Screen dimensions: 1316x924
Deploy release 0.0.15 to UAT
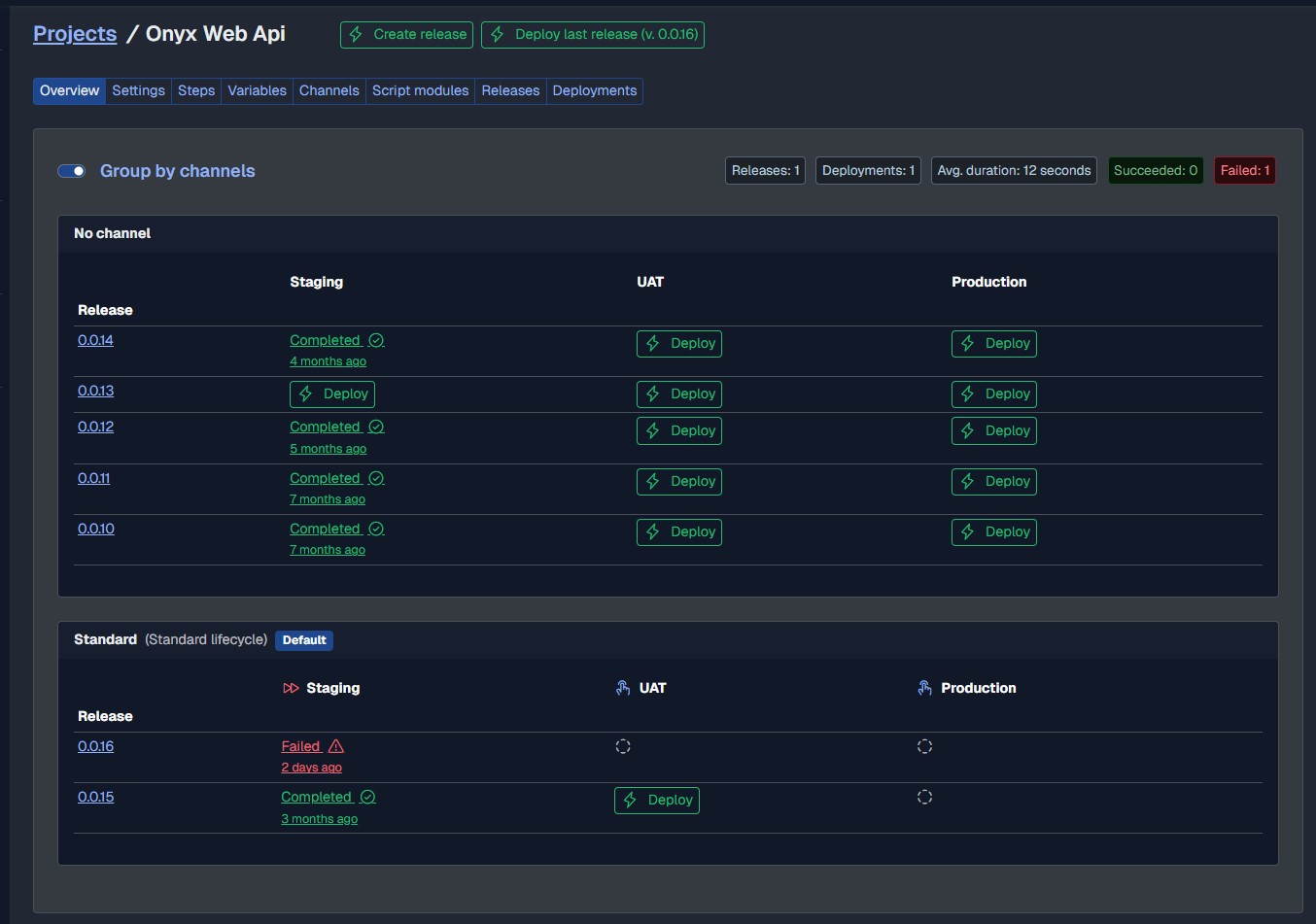pos(657,800)
